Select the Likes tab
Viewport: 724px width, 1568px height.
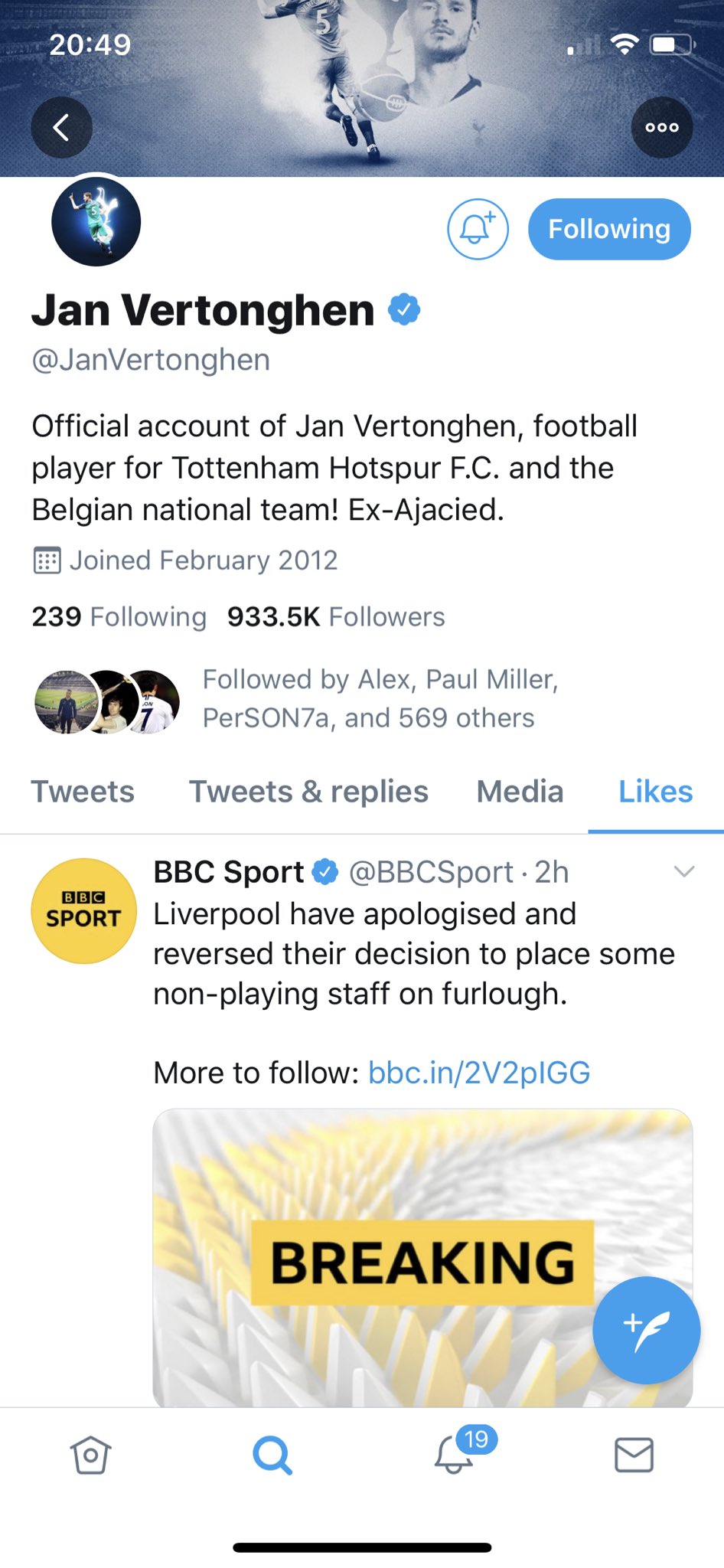coord(655,792)
